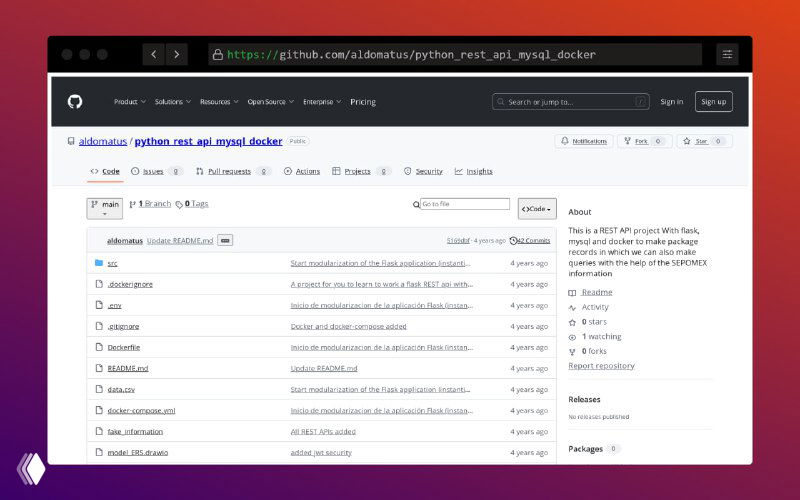Open the .env file

click(x=114, y=305)
